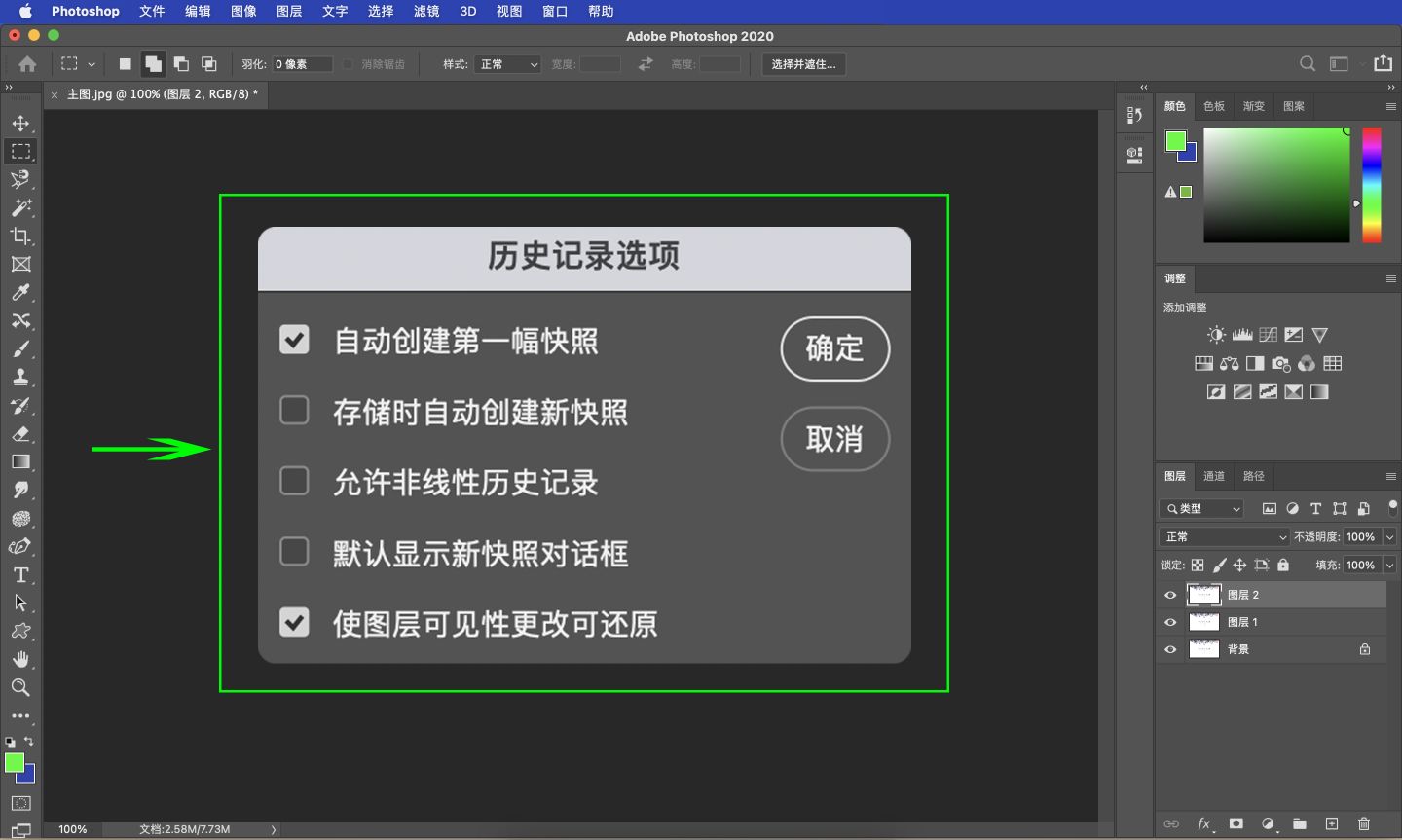Uncheck 自动创建第一幅快照 in the dialog
Image resolution: width=1402 pixels, height=840 pixels.
(x=294, y=340)
